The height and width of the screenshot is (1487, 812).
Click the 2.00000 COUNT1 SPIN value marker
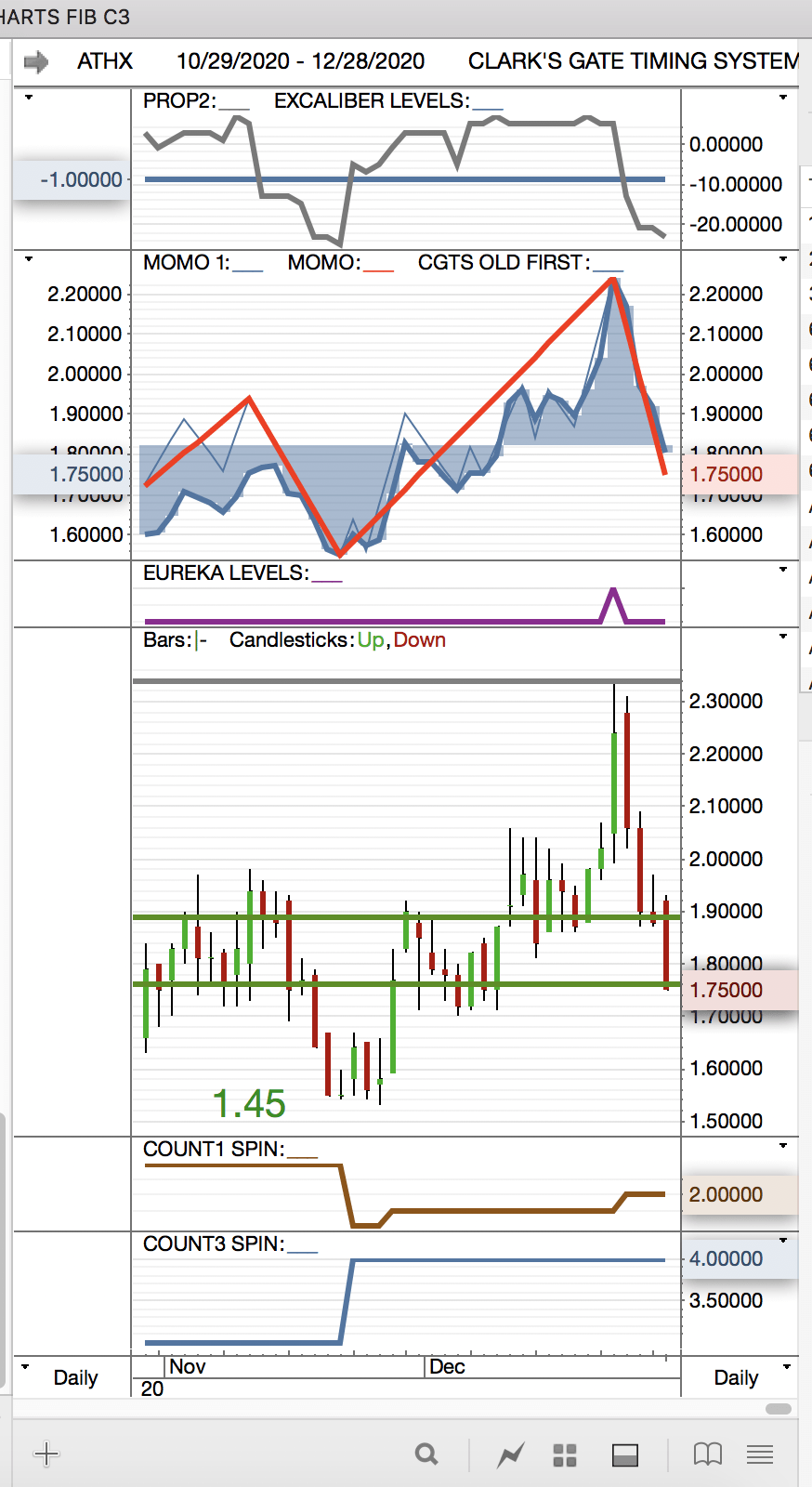point(740,1195)
